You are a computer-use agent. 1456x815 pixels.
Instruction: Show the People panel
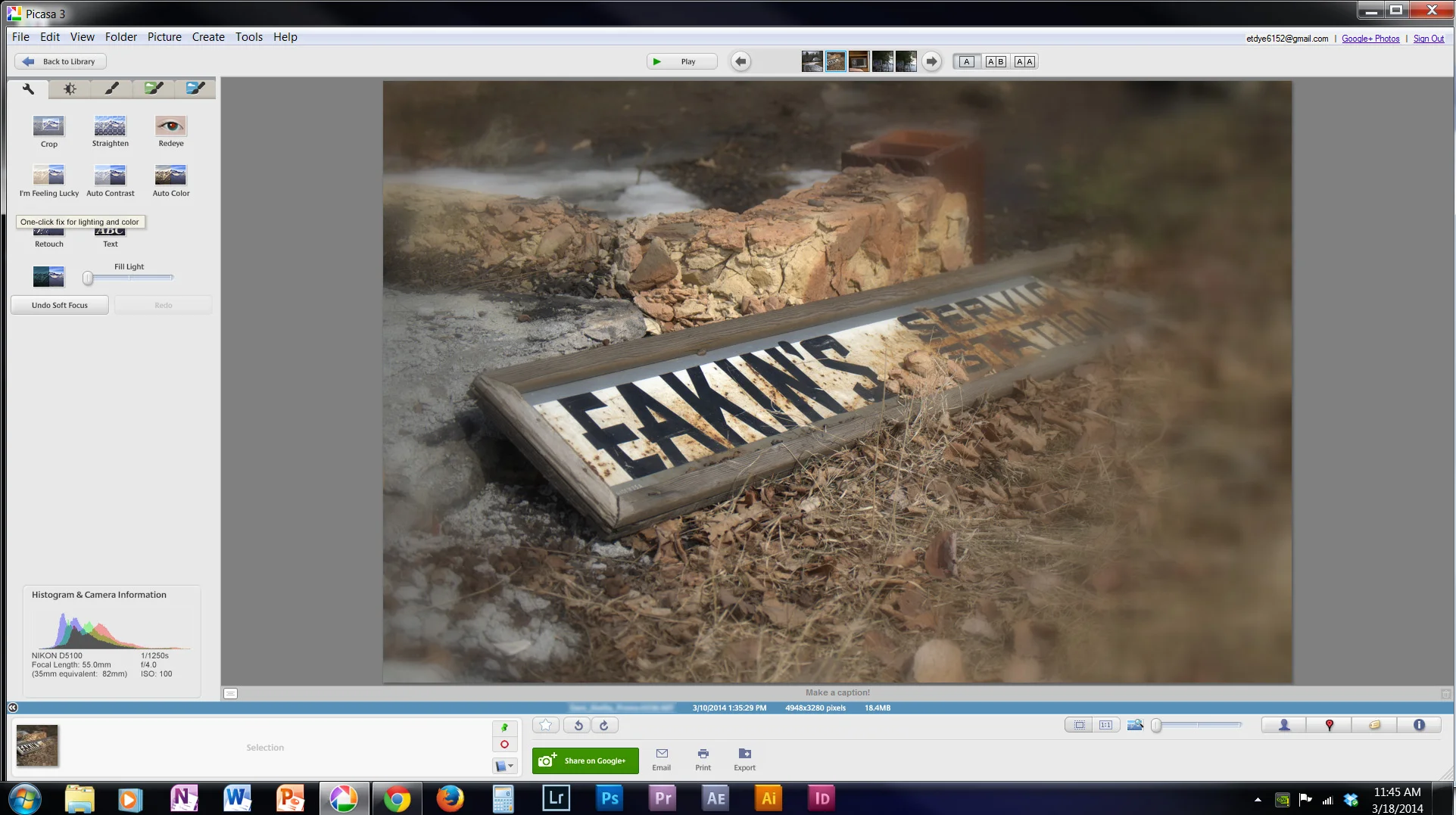point(1284,725)
